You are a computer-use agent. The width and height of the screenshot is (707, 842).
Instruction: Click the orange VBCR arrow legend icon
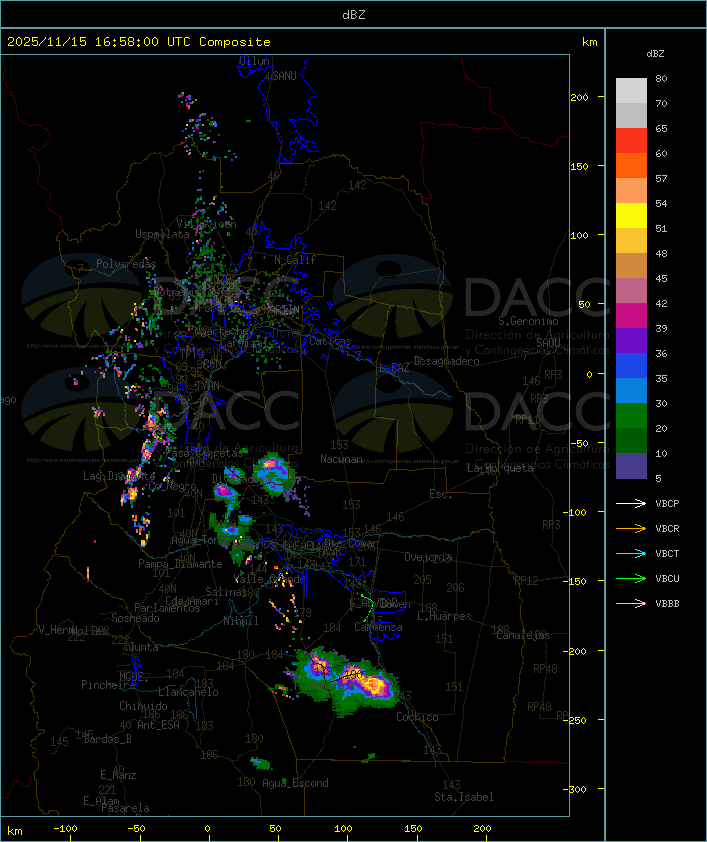(631, 528)
